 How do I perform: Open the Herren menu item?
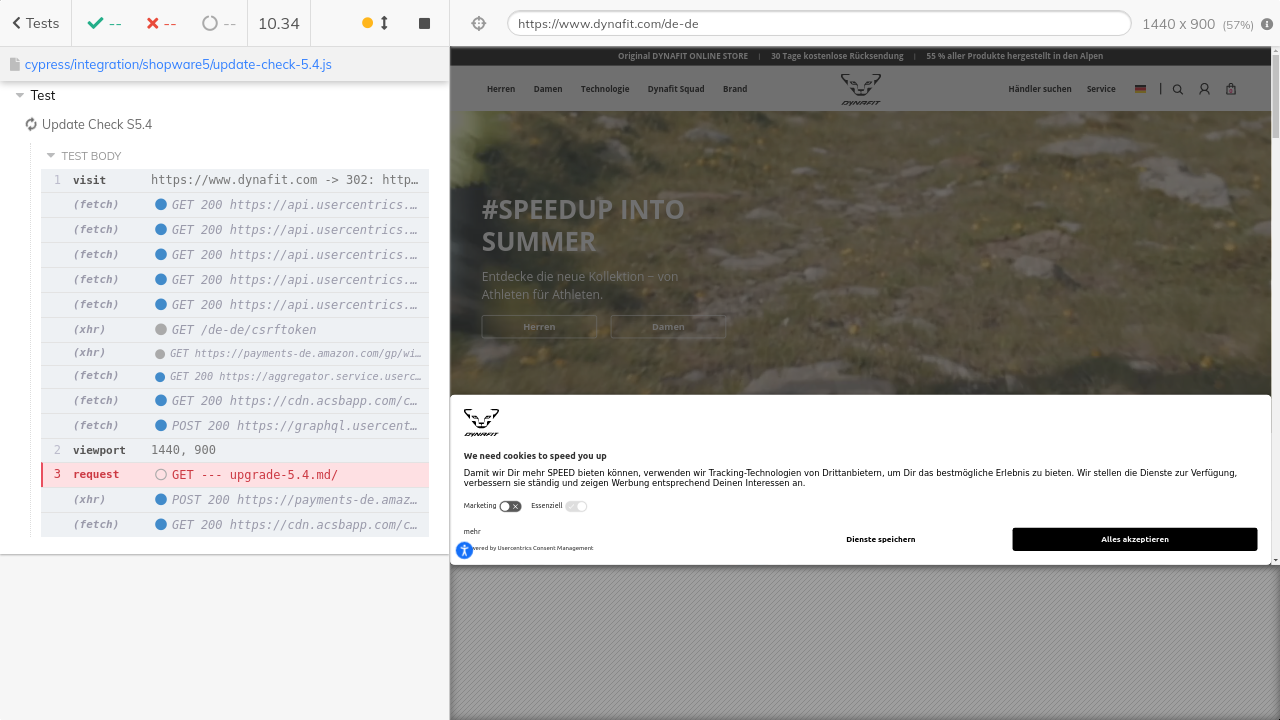[x=501, y=89]
